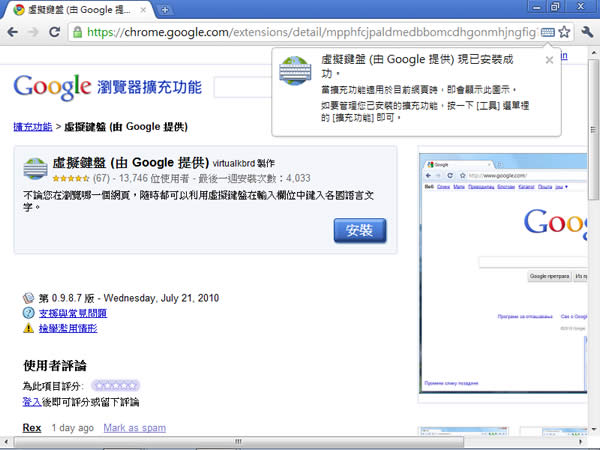Click the virtual keyboard icon in address bar
Viewport: 600px width, 450px height.
click(x=547, y=32)
